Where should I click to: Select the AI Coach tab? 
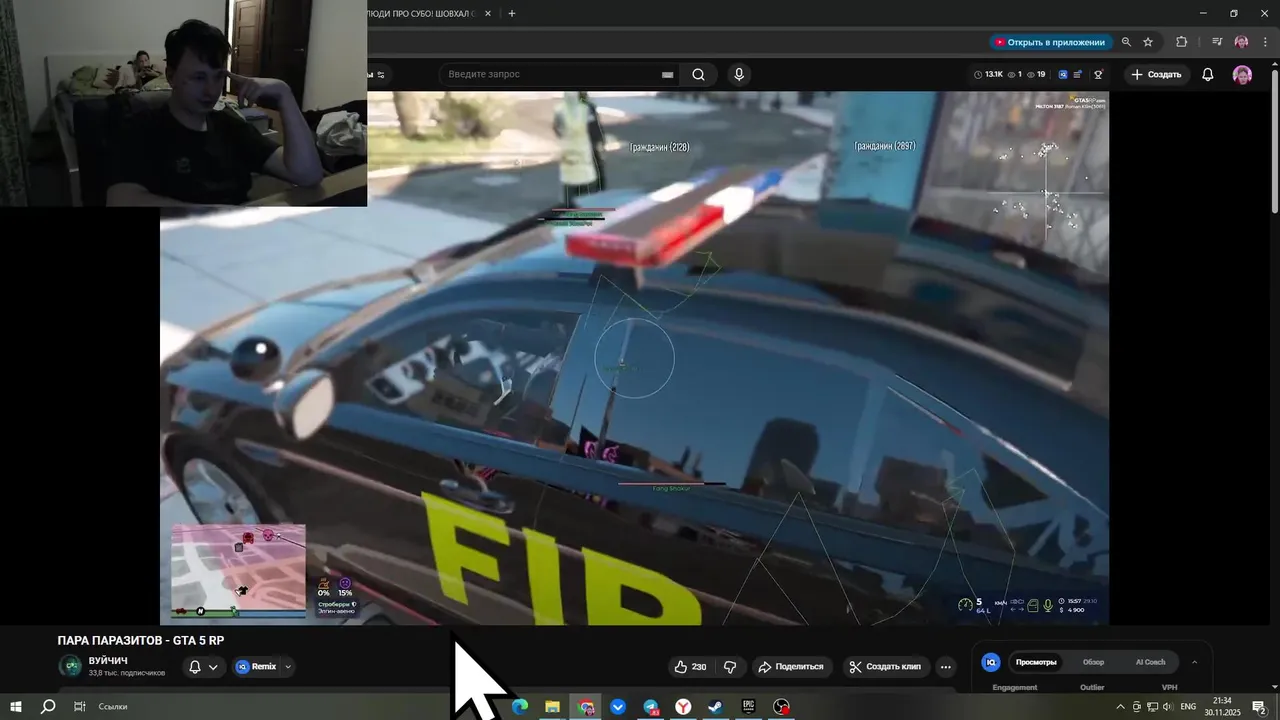click(x=1150, y=662)
